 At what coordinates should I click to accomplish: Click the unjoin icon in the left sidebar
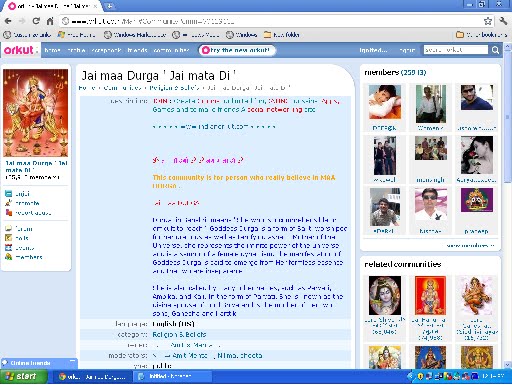(x=8, y=193)
